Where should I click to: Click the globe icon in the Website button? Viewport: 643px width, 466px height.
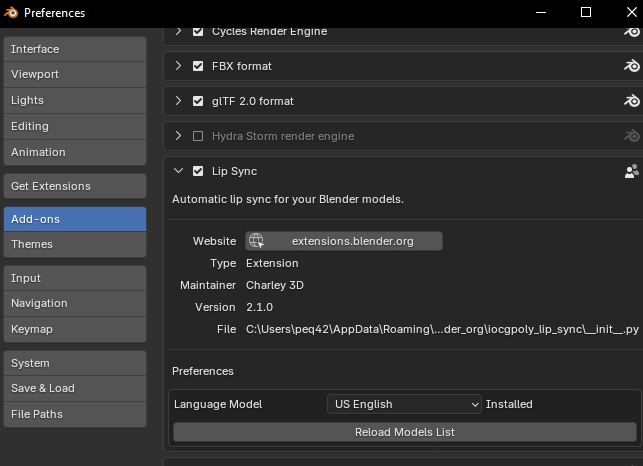[257, 241]
